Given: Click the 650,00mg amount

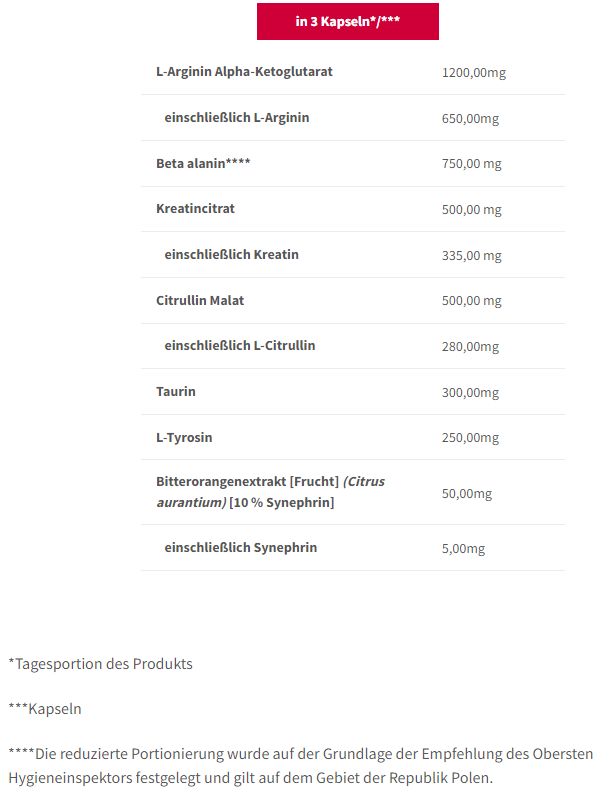Looking at the screenshot, I should (470, 118).
